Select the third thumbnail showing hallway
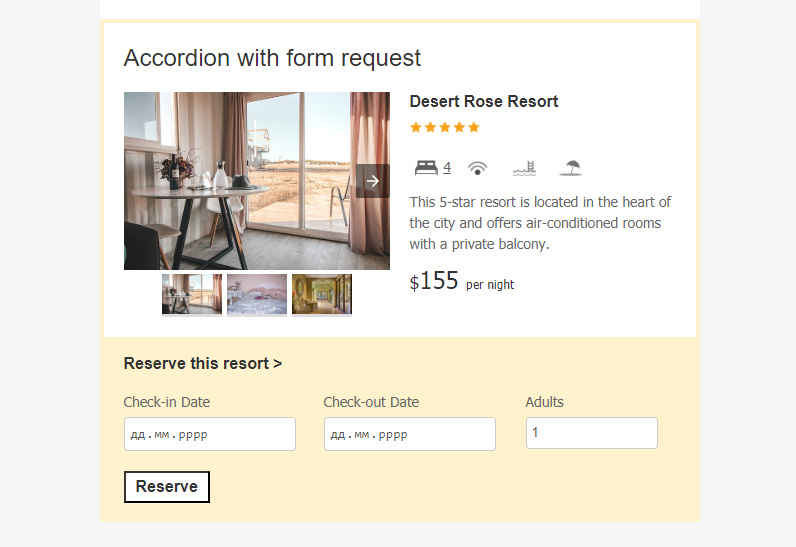Screen dimensions: 796x547 322,294
